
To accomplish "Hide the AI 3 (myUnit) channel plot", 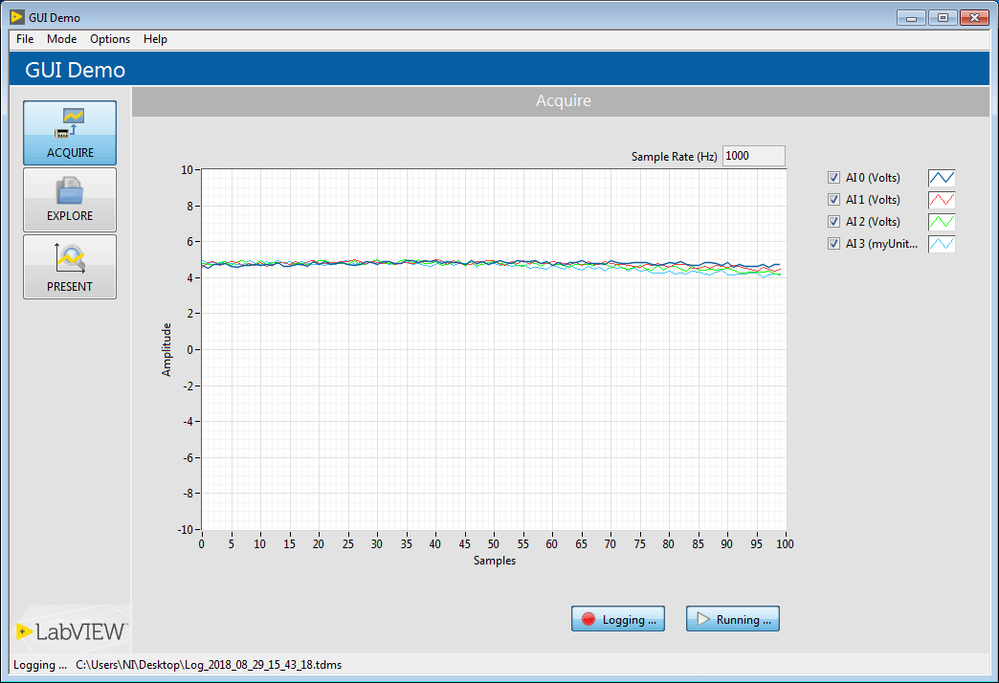I will [x=834, y=244].
